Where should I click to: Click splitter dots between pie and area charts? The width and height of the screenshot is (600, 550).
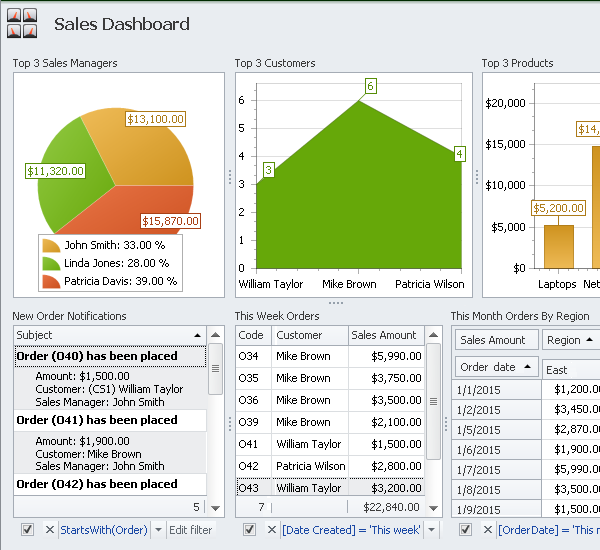tap(230, 177)
